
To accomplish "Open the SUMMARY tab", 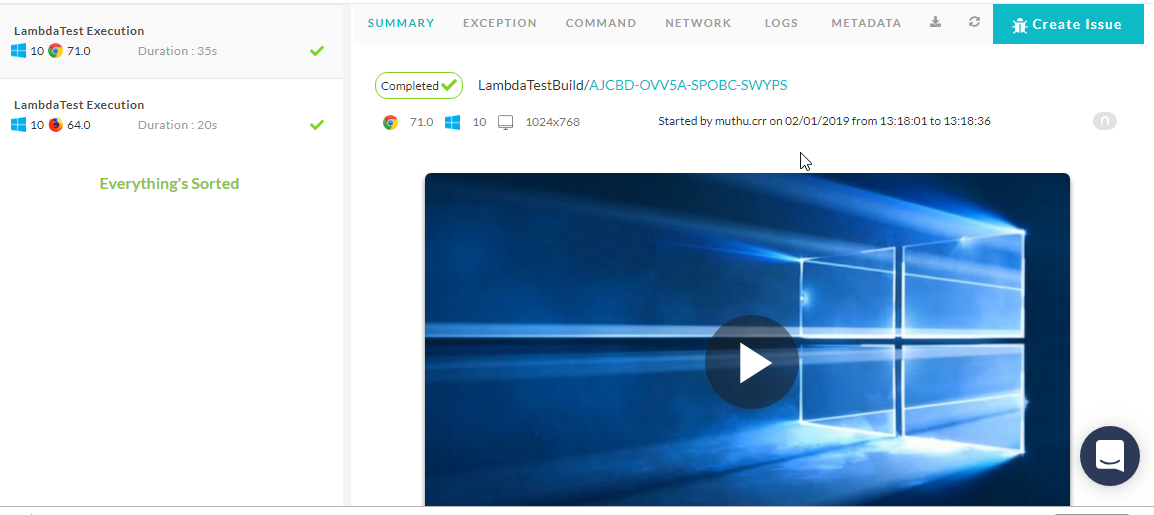I will click(401, 23).
